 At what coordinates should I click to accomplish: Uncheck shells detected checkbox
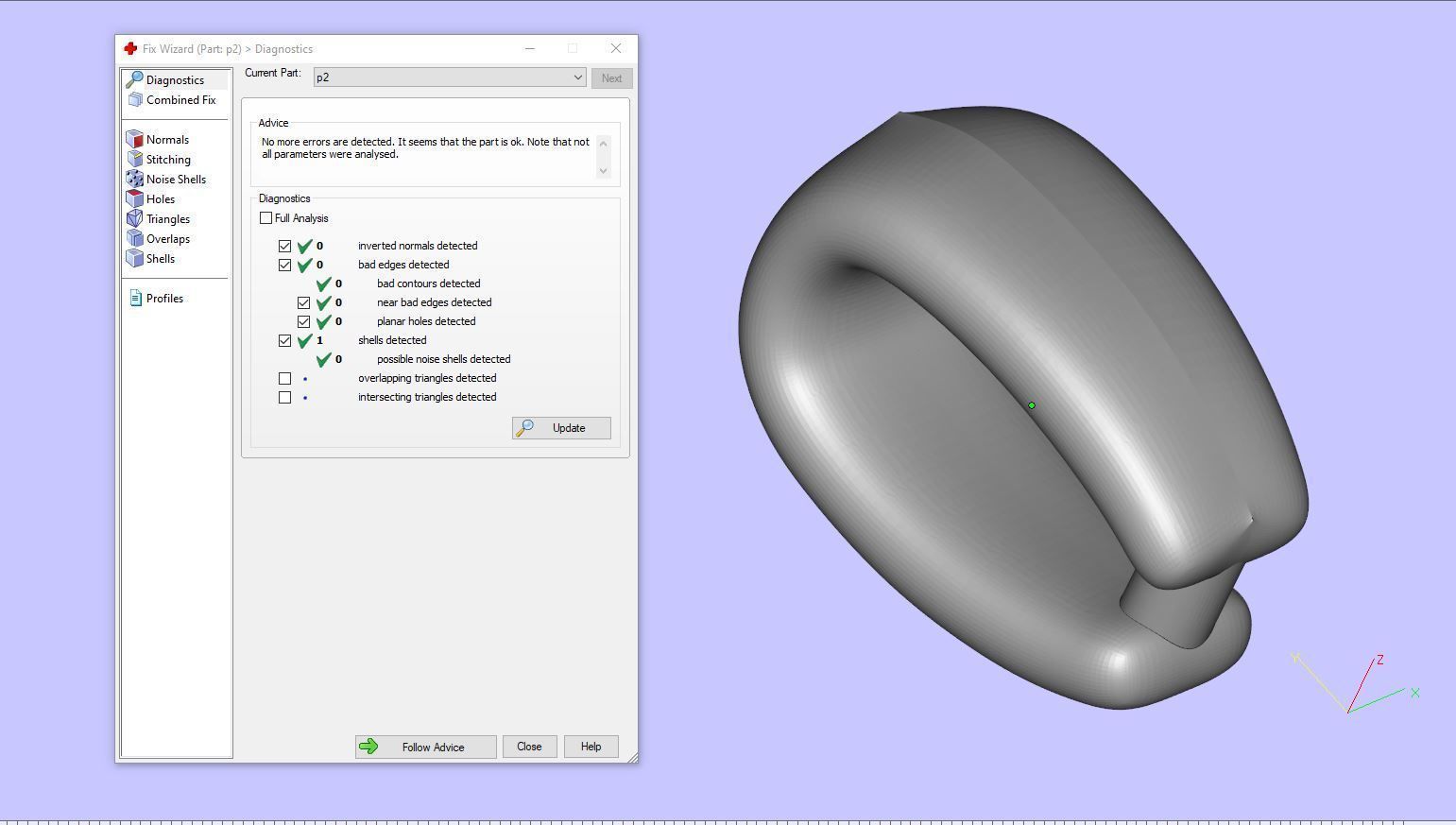[284, 340]
